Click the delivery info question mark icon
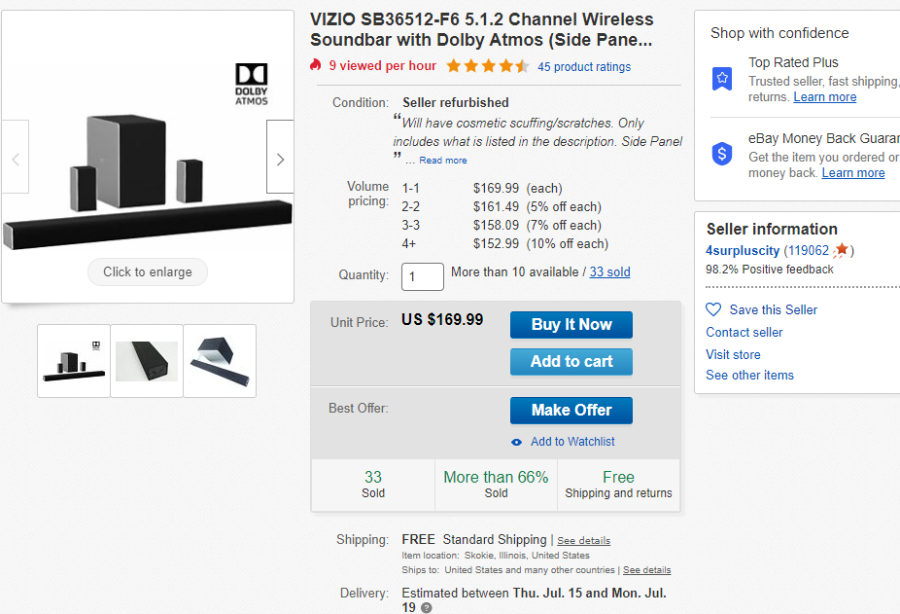This screenshot has width=900, height=614. (426, 608)
